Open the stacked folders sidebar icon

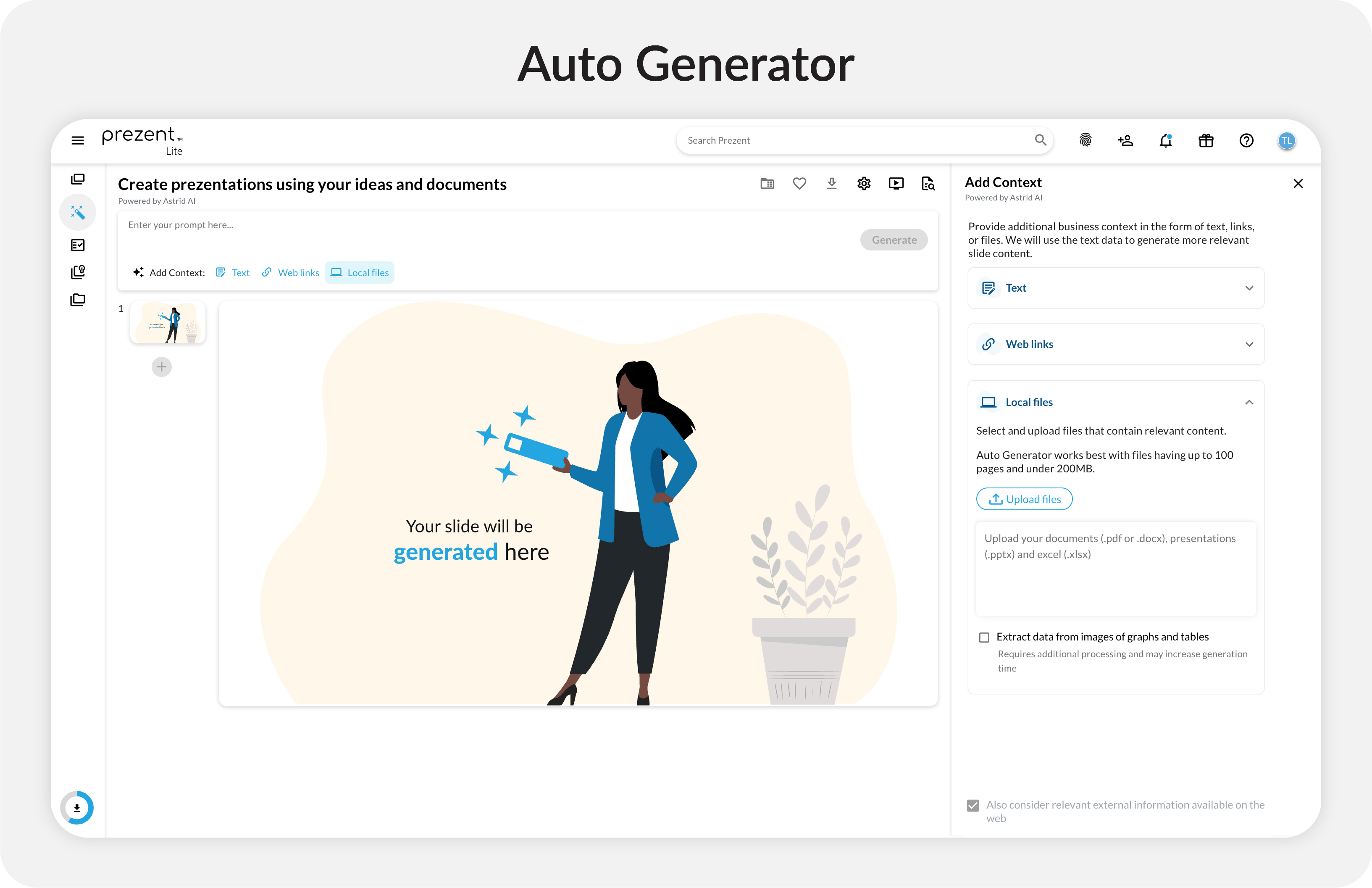pyautogui.click(x=78, y=300)
